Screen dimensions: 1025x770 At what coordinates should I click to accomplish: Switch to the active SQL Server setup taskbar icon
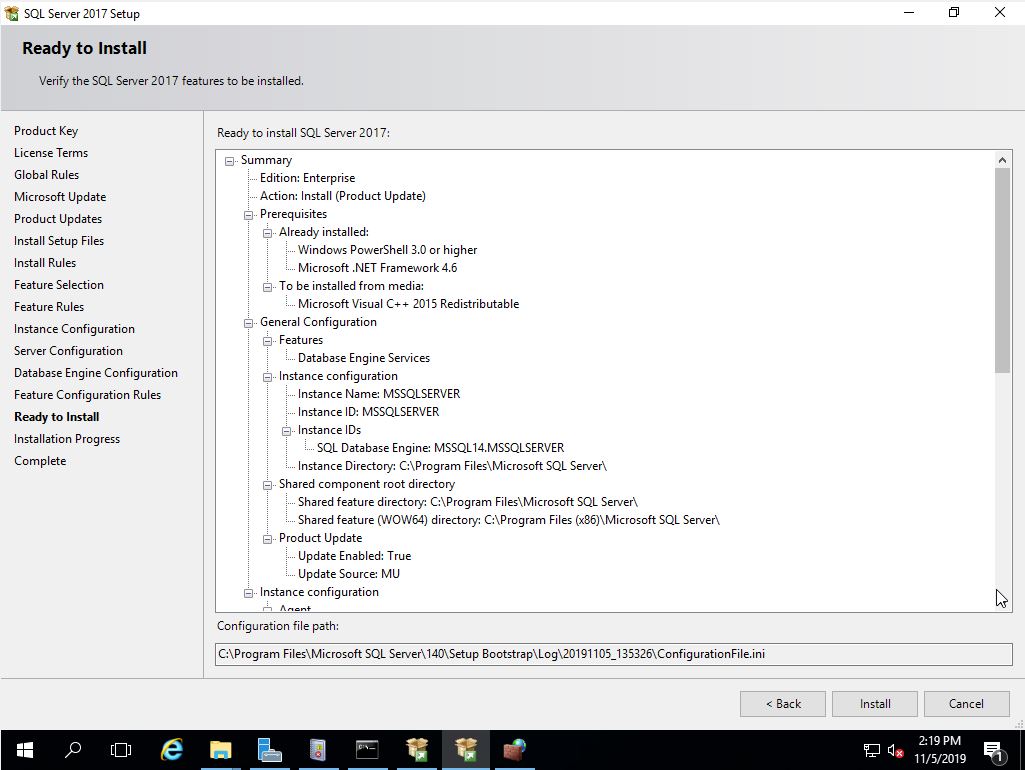465,750
